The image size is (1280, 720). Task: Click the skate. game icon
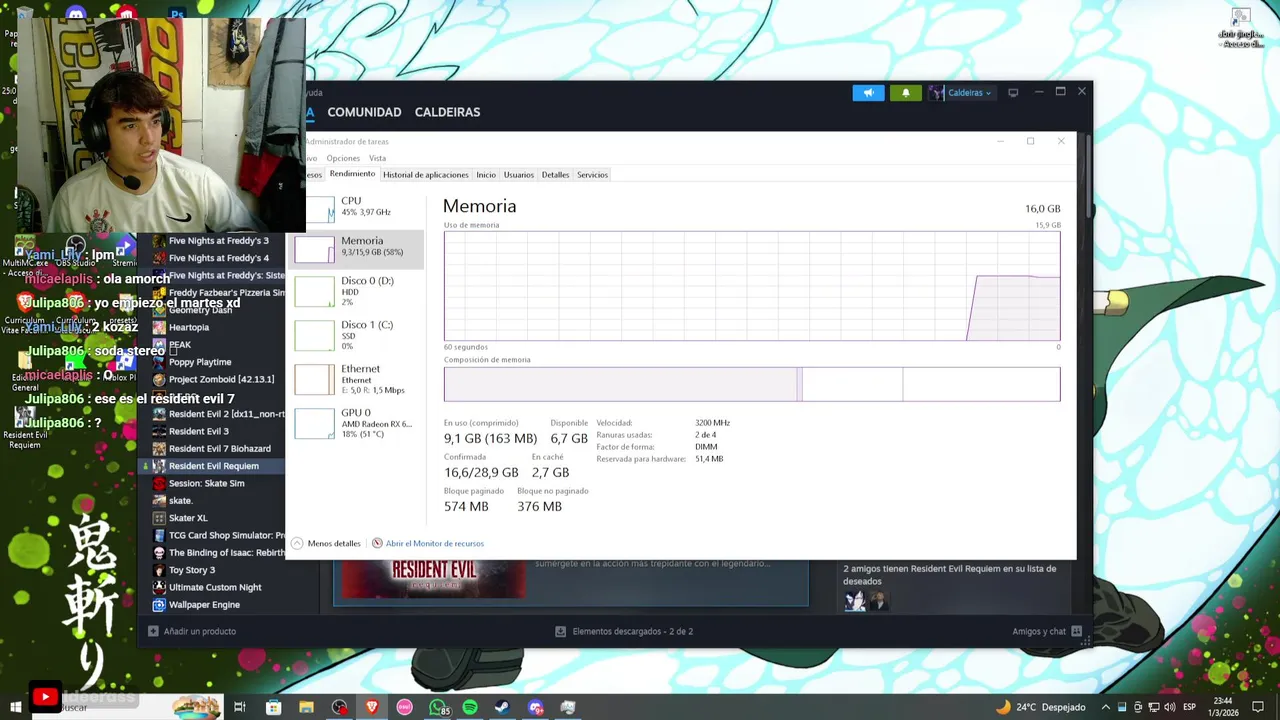(x=159, y=500)
